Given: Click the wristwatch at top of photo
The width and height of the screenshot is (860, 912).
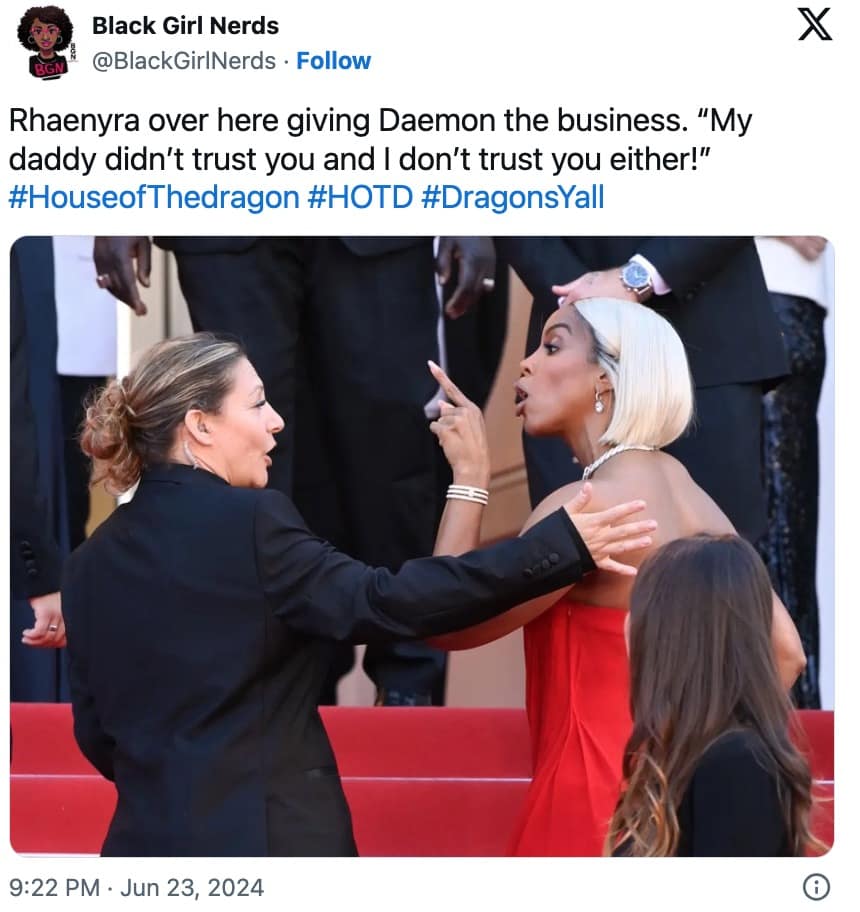Looking at the screenshot, I should (637, 278).
